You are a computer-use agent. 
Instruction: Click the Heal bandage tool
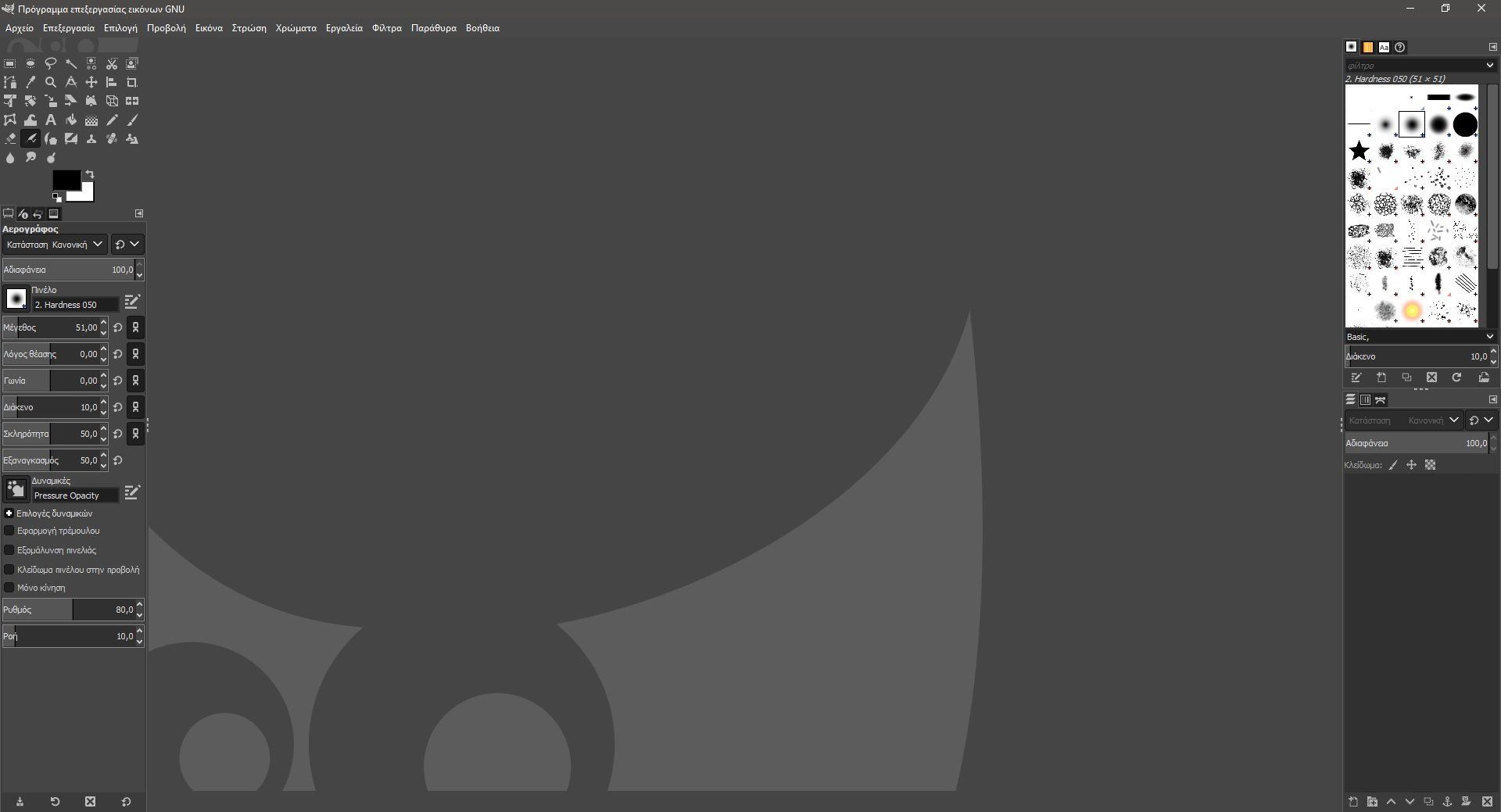click(x=112, y=139)
